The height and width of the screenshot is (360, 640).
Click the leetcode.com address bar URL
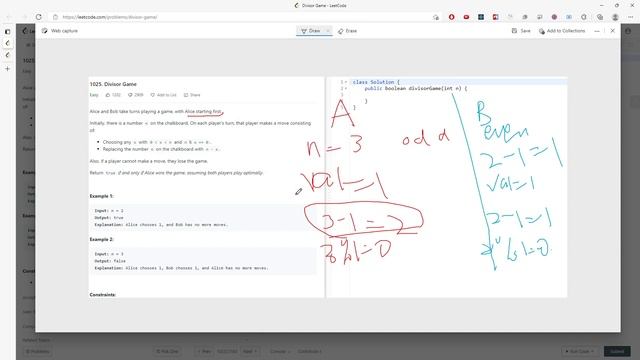[x=110, y=17]
